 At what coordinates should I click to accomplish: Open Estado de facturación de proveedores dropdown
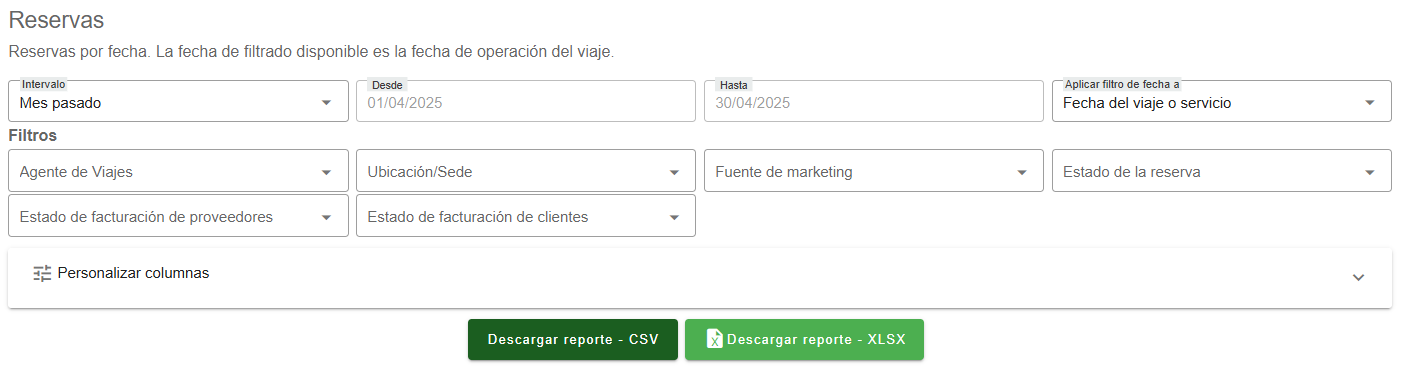178,216
